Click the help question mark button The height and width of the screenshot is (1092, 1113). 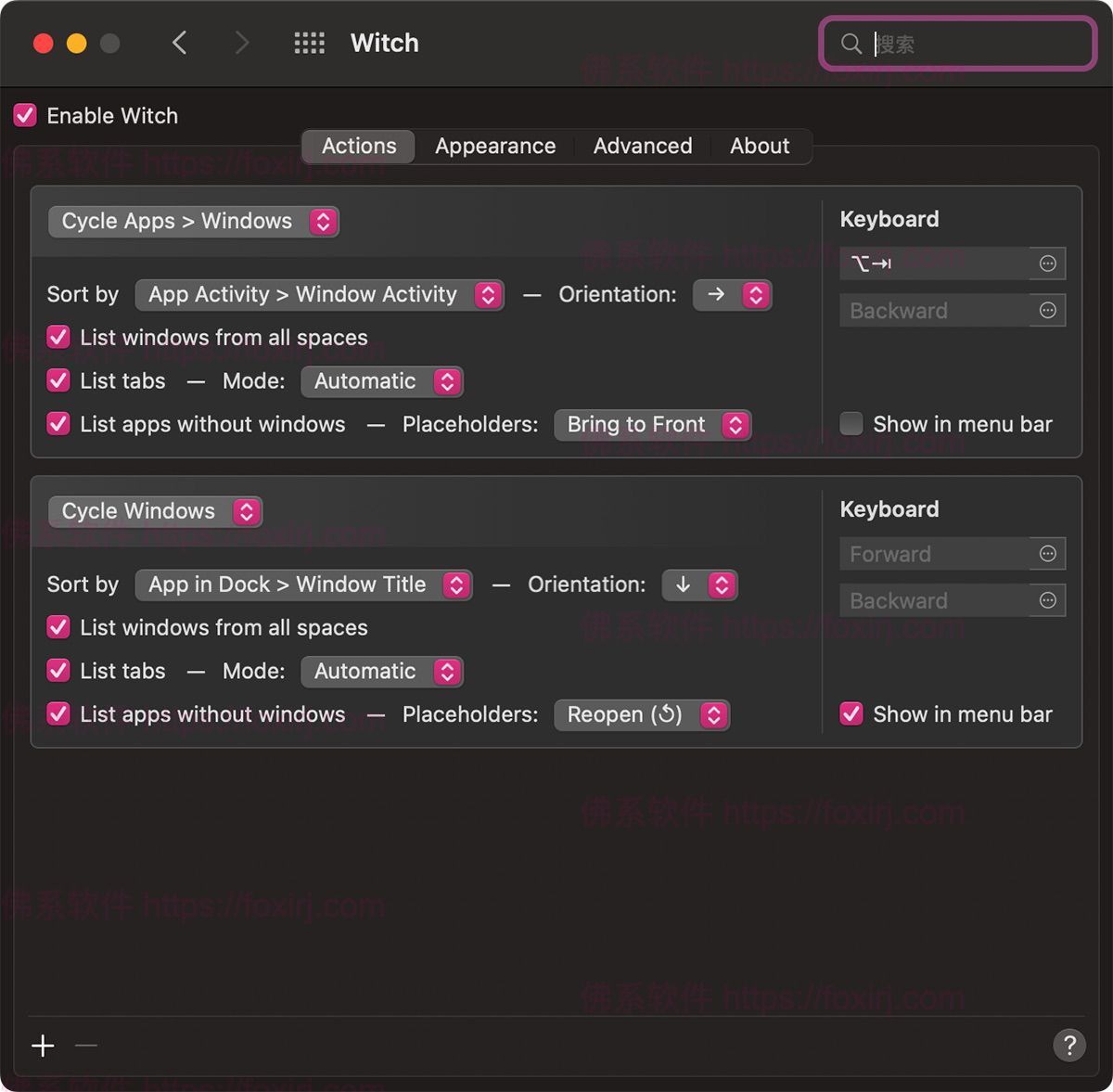(1068, 1046)
